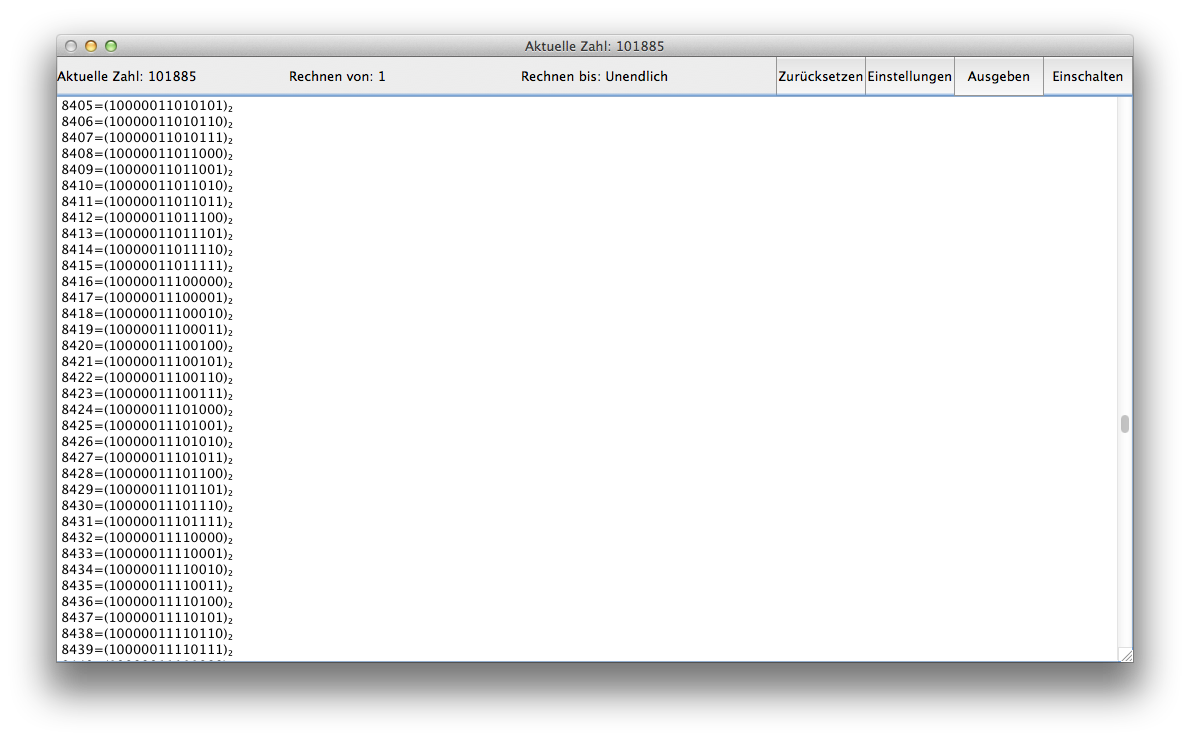Viewport: 1190px width, 741px height.
Task: Select the line starting with 8423
Action: pyautogui.click(x=147, y=393)
